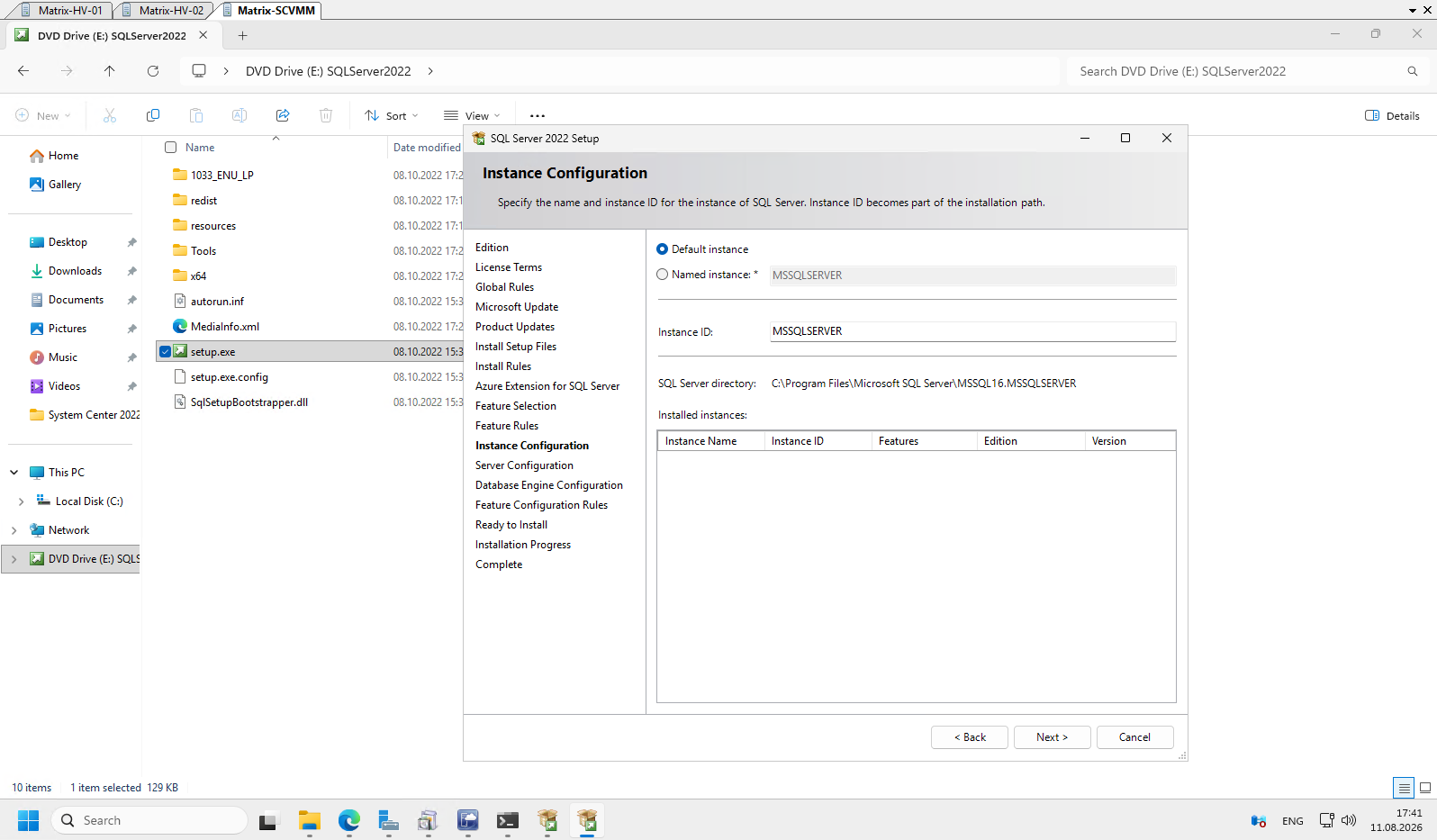Click the volume speaker tray icon
The width and height of the screenshot is (1437, 840).
click(1349, 820)
